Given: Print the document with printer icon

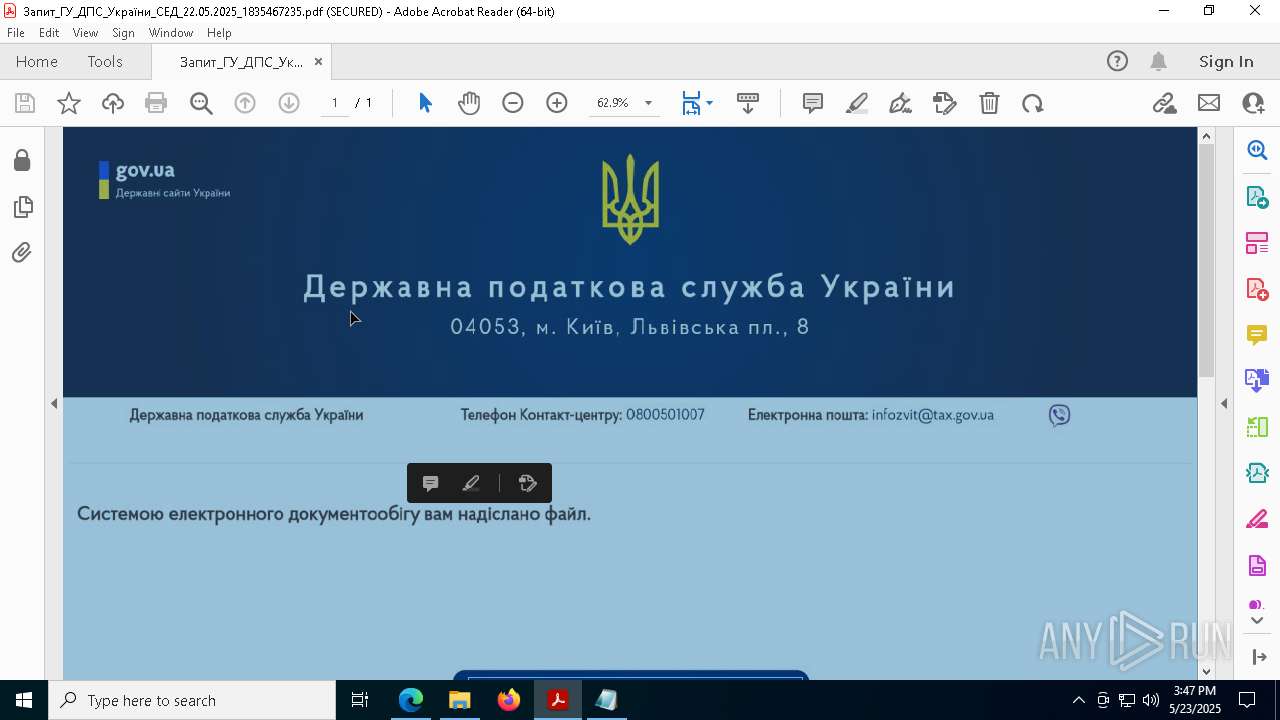Looking at the screenshot, I should pos(156,103).
